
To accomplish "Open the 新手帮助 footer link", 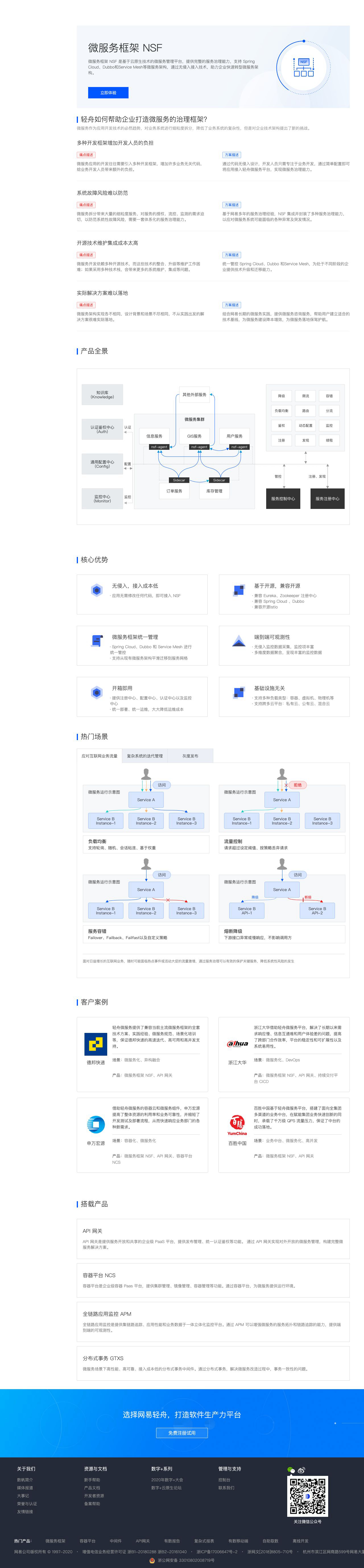I will click(x=92, y=1480).
